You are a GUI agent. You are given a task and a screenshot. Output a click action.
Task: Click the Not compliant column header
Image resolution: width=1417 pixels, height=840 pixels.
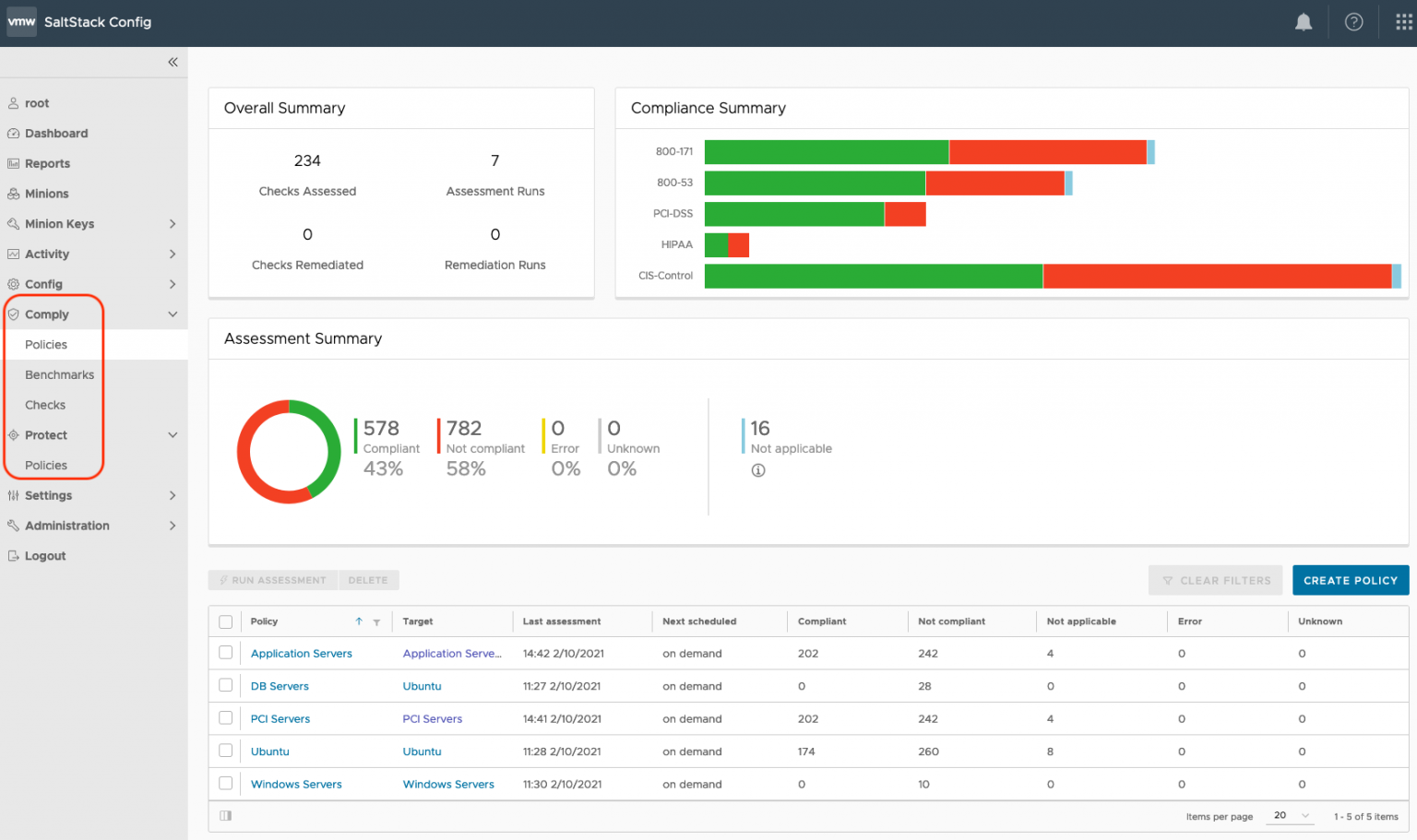[x=952, y=621]
